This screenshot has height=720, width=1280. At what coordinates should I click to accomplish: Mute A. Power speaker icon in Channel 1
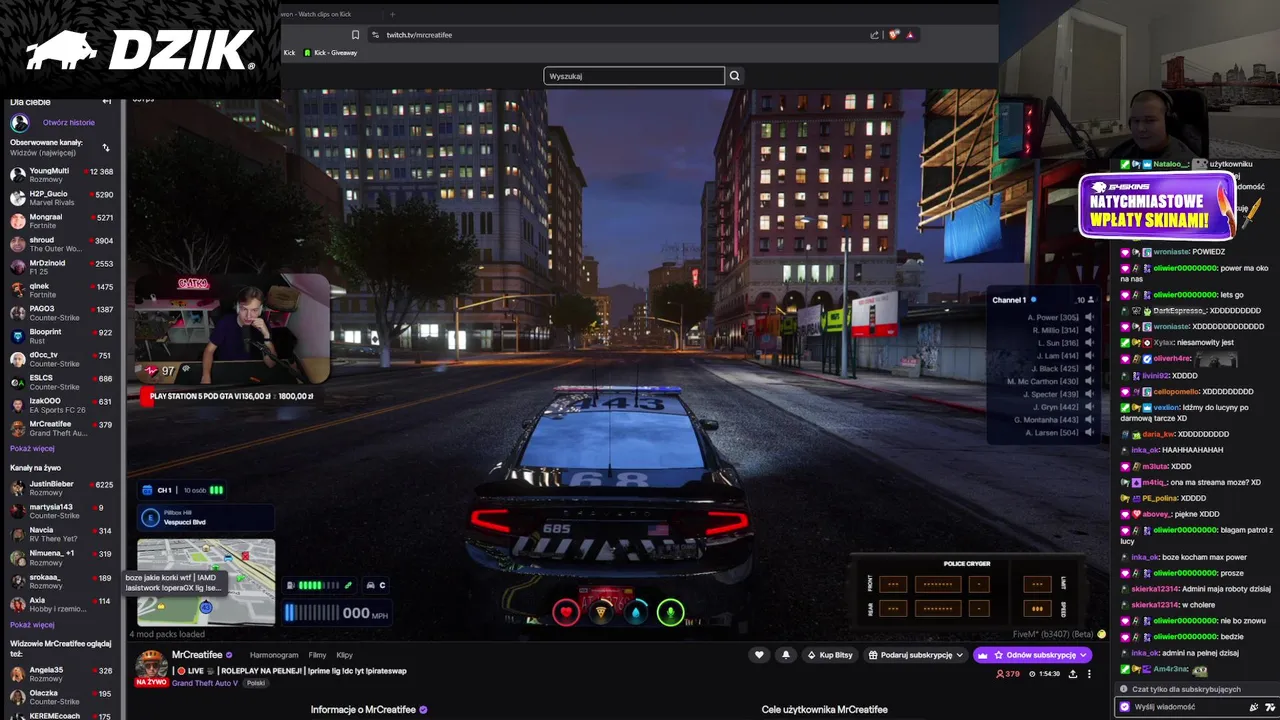[1089, 317]
